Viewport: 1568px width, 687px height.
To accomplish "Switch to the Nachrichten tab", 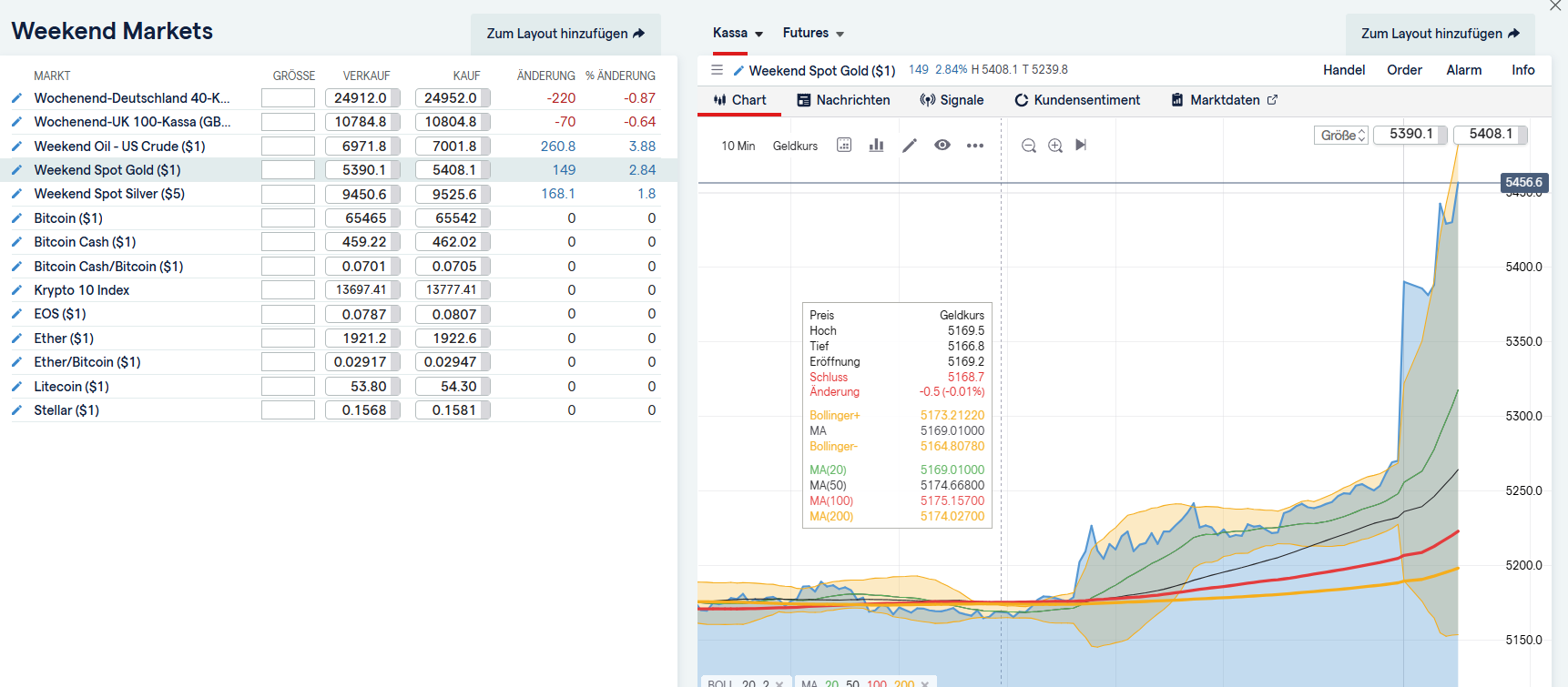I will coord(843,100).
